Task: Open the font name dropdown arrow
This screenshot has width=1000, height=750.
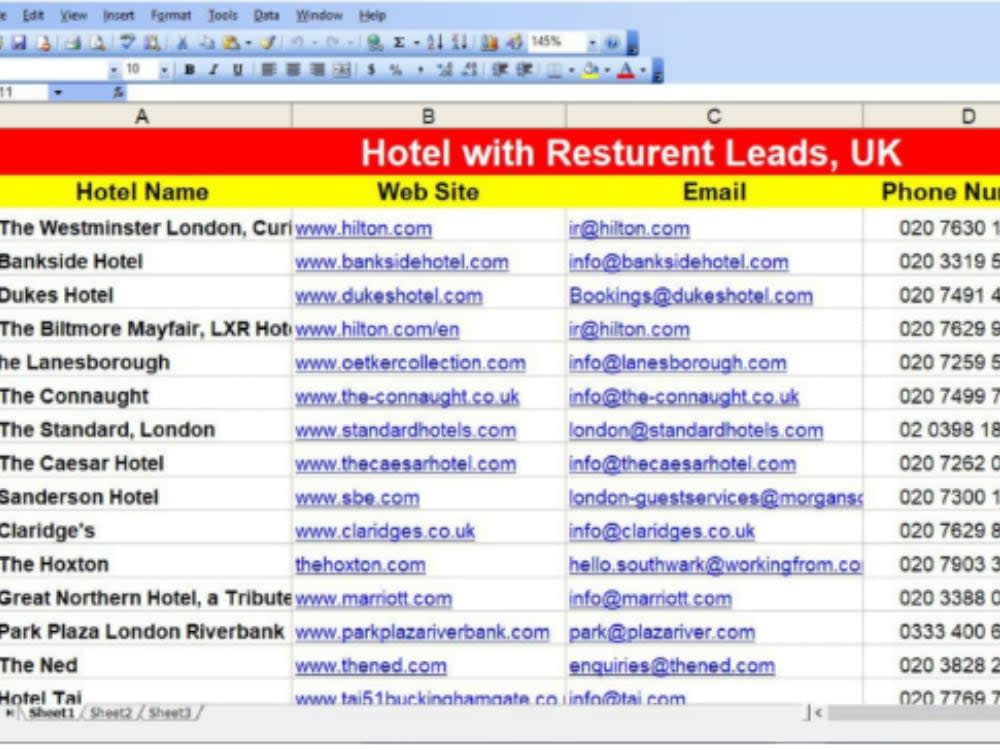Action: pyautogui.click(x=114, y=70)
